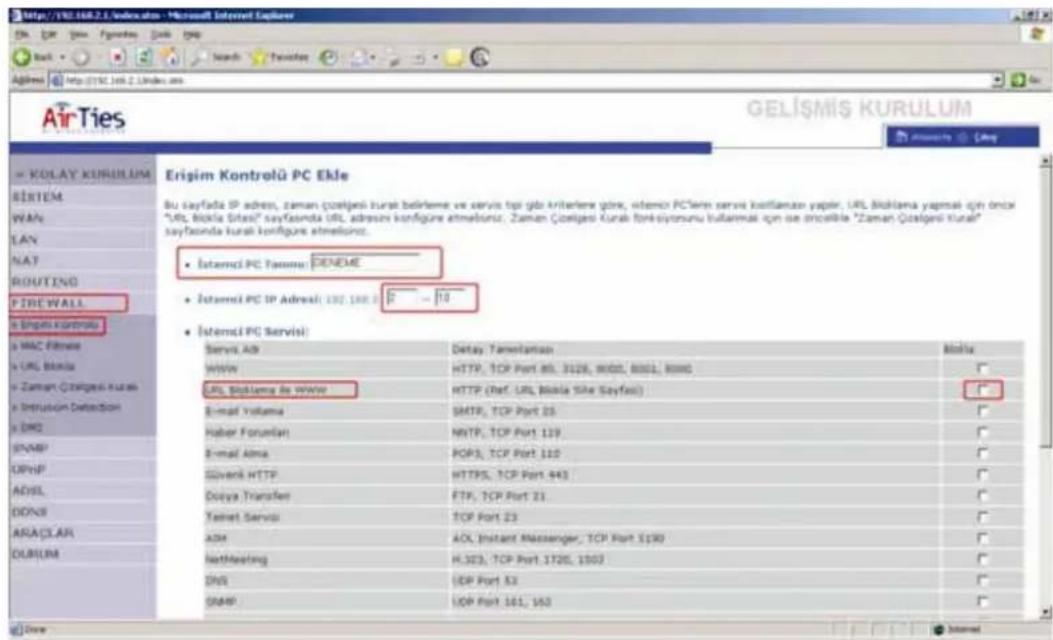Click the page icon in the address bar

[56, 81]
